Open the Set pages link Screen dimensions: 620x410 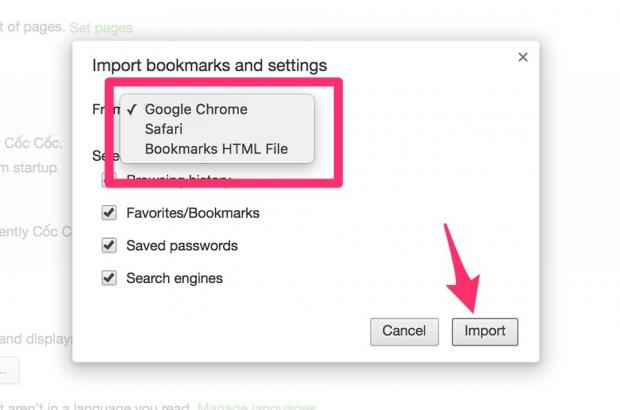click(101, 27)
